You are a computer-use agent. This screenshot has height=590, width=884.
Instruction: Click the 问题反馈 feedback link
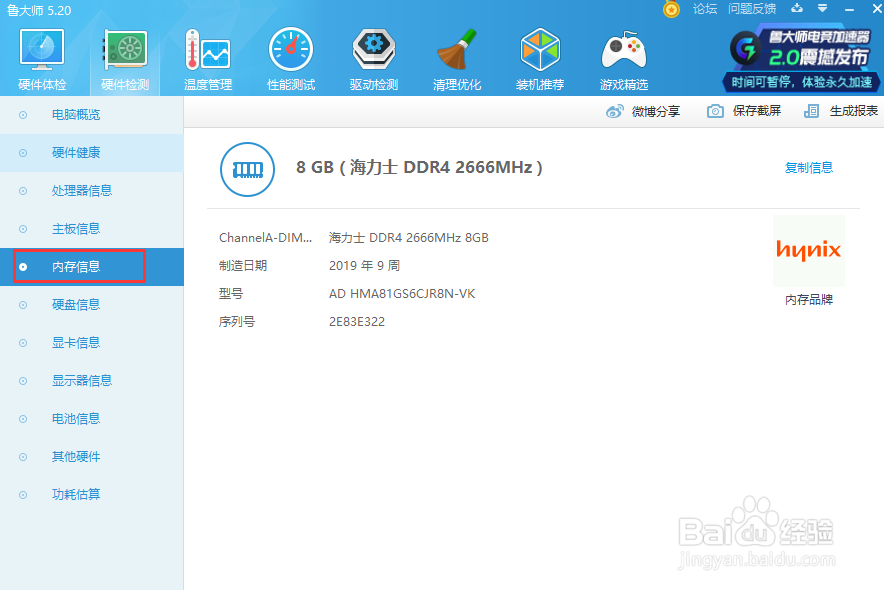coord(752,8)
